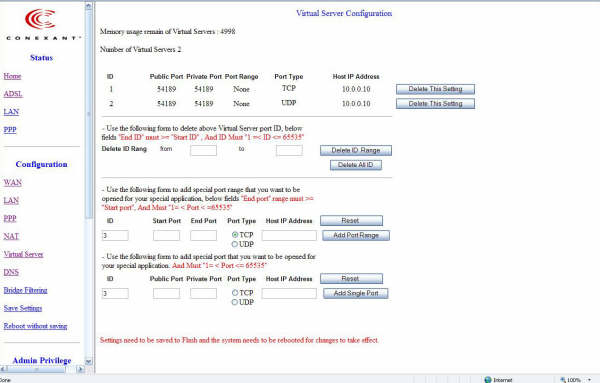Click the Add Single Port button
The width and height of the screenshot is (600, 383).
point(356,293)
